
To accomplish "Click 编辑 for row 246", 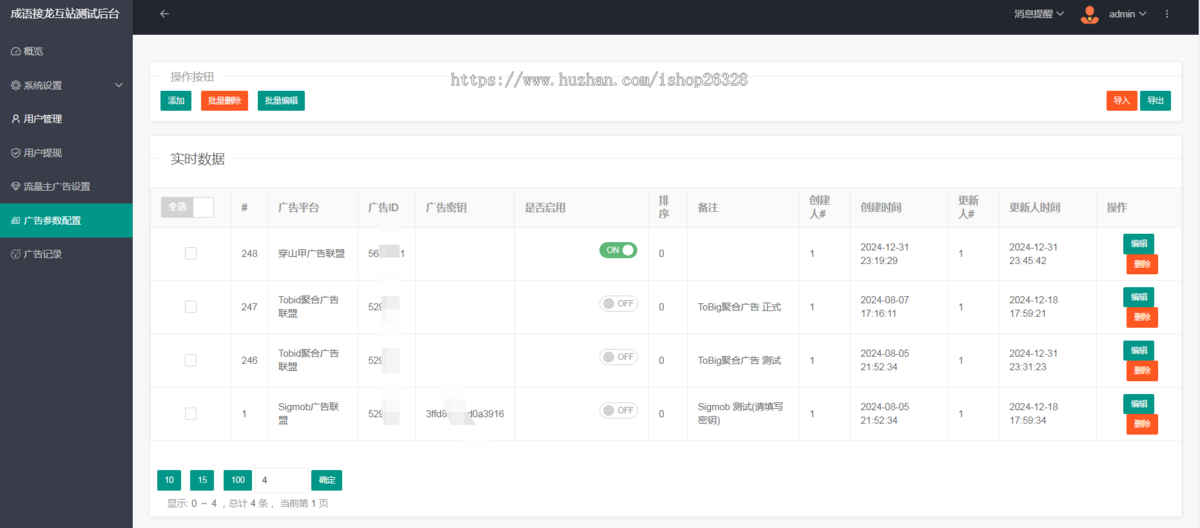I will (1138, 350).
